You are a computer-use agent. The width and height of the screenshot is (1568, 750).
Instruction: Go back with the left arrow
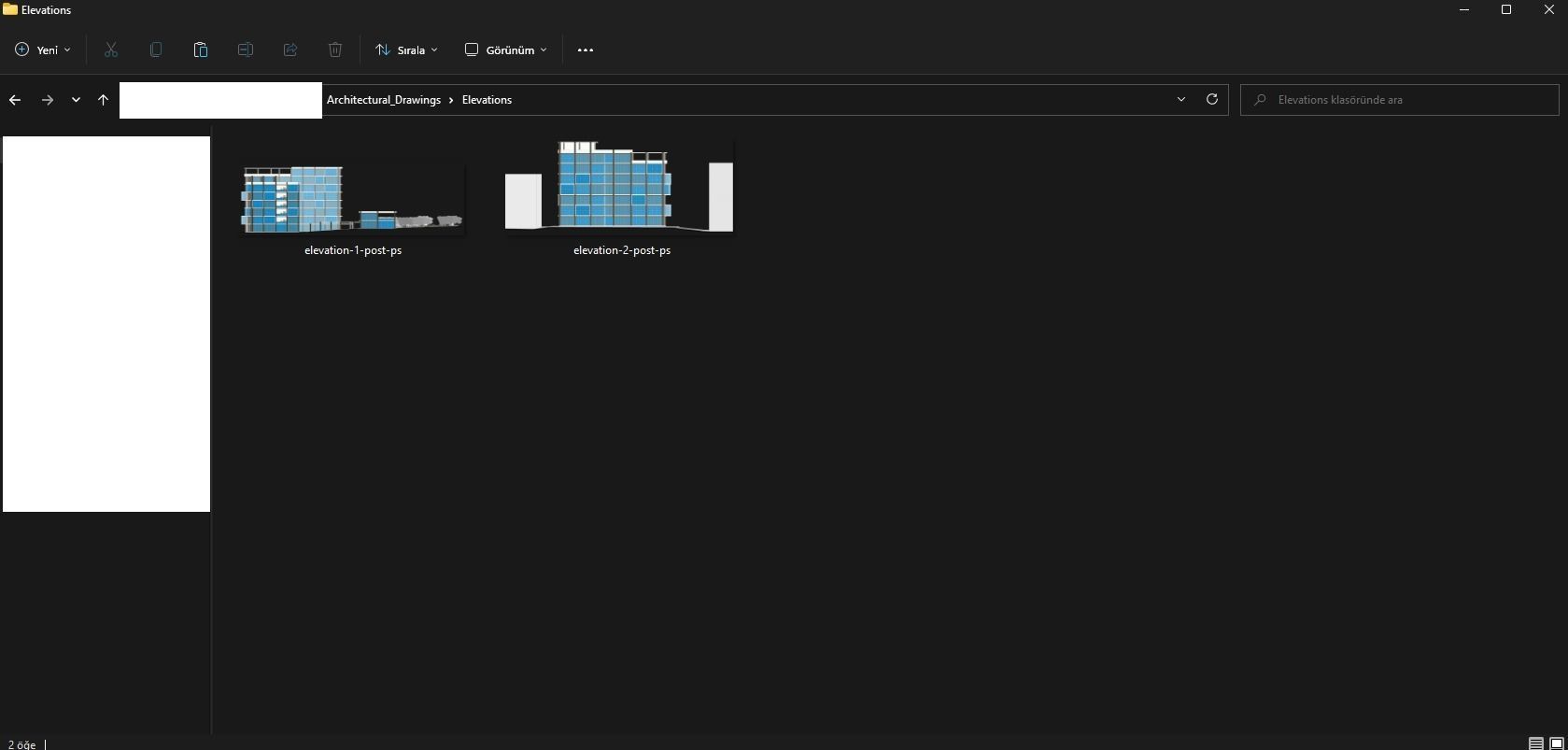pos(15,100)
